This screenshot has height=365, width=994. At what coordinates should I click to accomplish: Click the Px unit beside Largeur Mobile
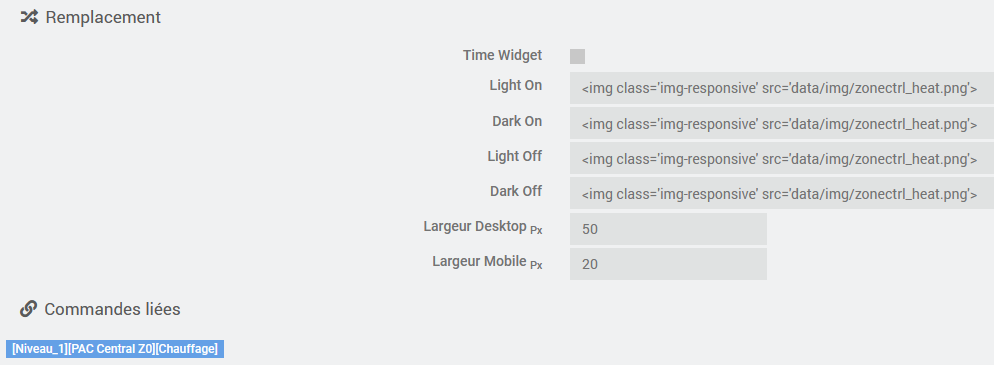536,266
